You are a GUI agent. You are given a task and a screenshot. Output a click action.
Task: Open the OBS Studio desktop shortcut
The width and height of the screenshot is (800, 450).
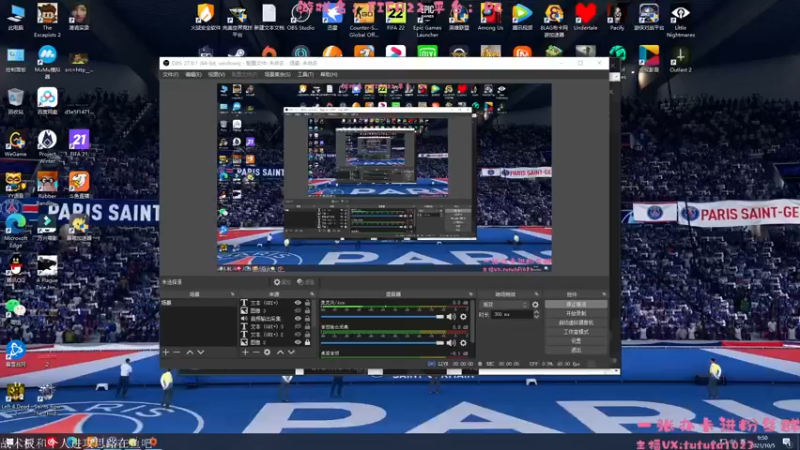pos(301,18)
